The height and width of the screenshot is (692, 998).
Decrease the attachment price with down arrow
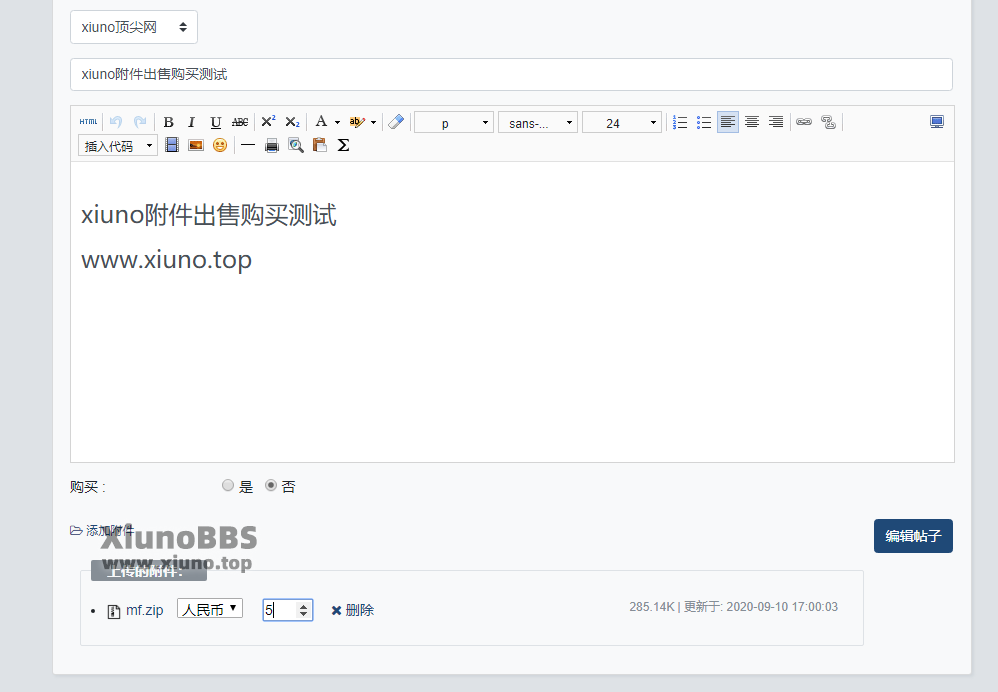[304, 614]
